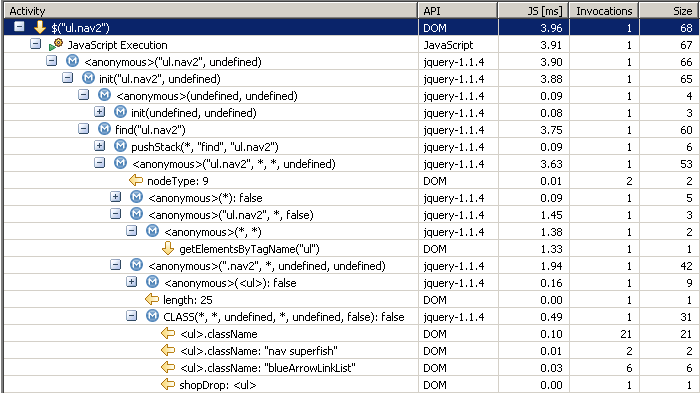Expand the <anonymous>(<ul>): false node
The width and height of the screenshot is (700, 393).
point(131,282)
